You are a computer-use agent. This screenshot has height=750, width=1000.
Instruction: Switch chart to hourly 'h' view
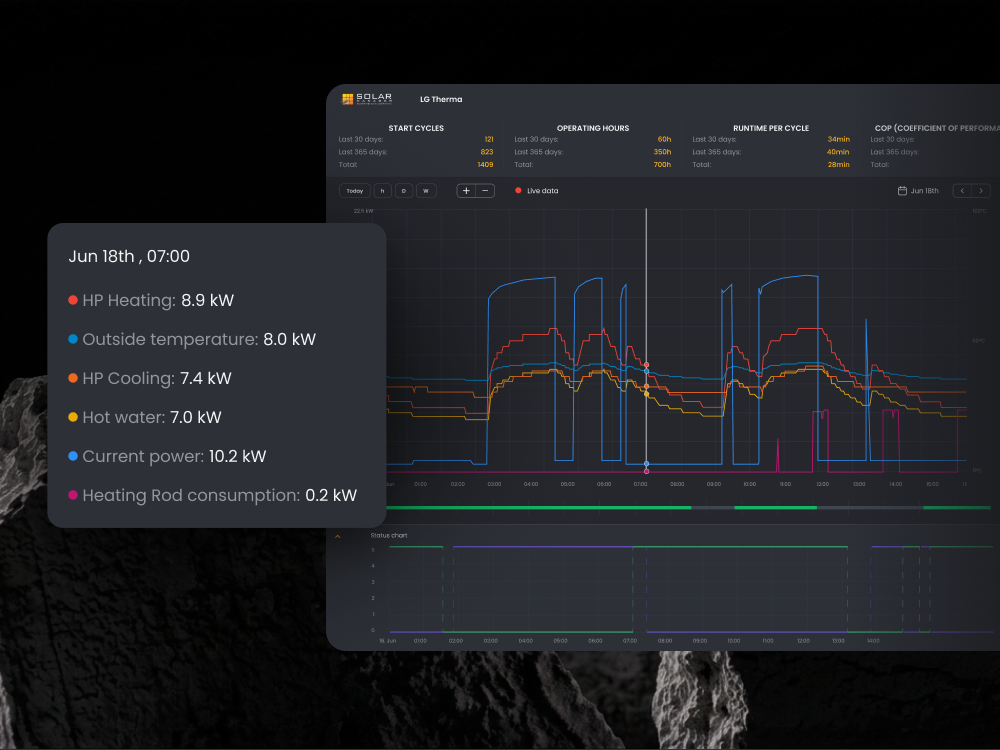point(383,191)
